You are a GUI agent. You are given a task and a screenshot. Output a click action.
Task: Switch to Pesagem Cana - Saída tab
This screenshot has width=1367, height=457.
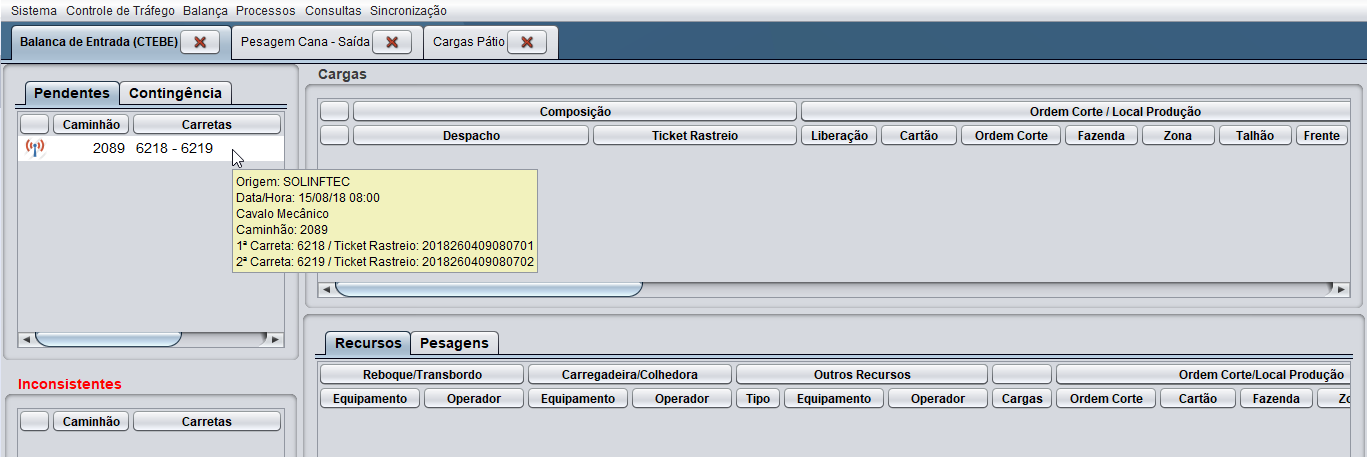(x=305, y=42)
